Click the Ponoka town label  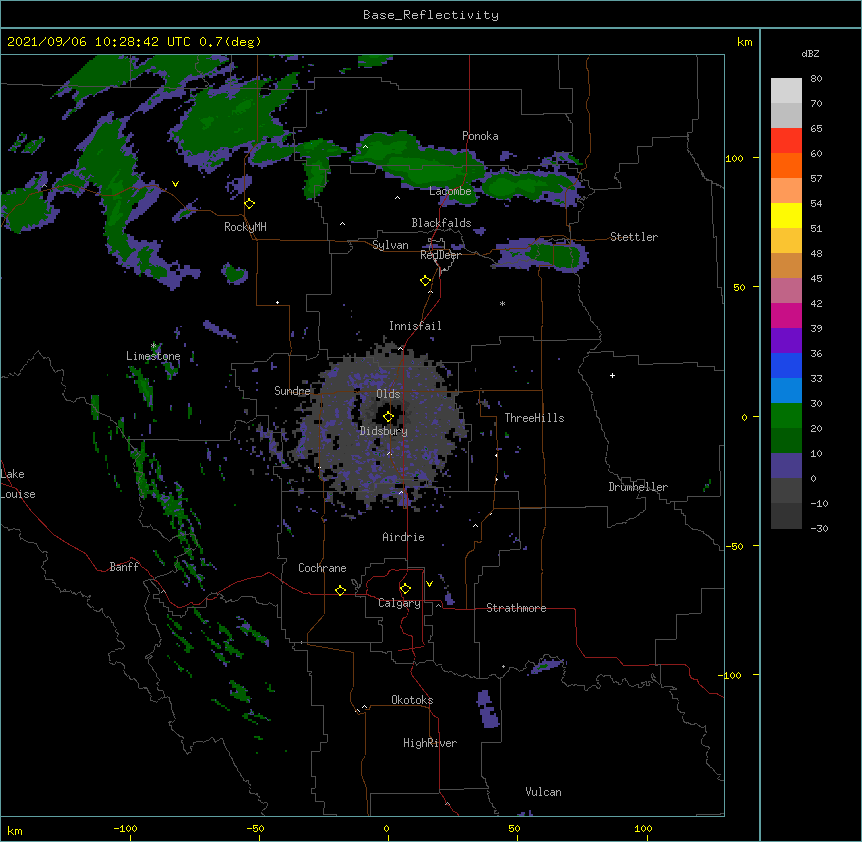pos(480,136)
